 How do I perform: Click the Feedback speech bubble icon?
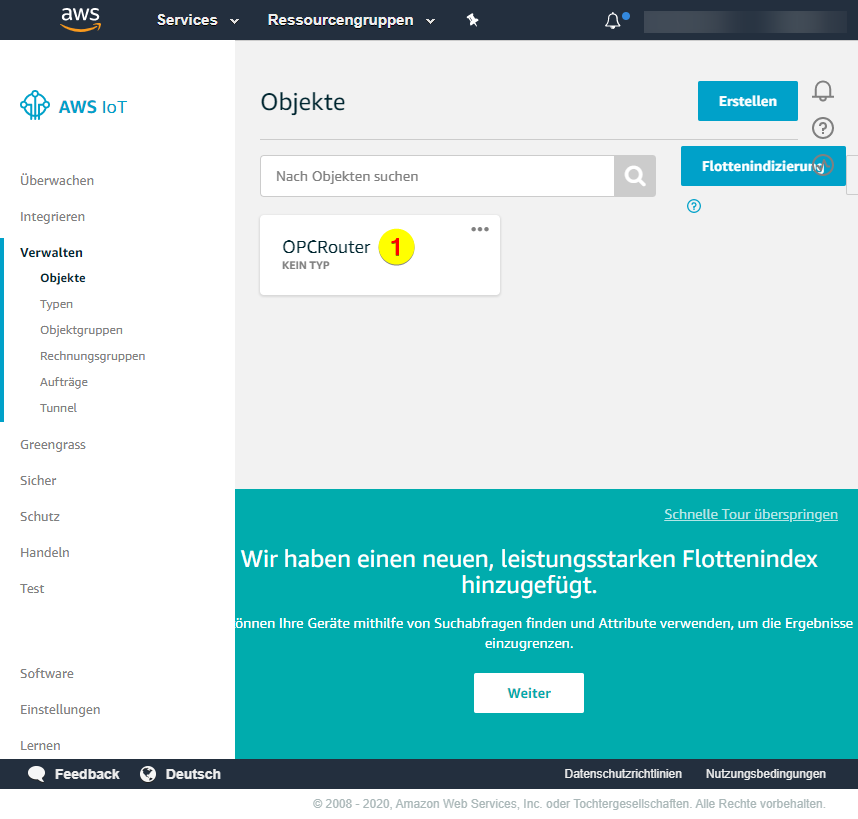click(x=37, y=774)
